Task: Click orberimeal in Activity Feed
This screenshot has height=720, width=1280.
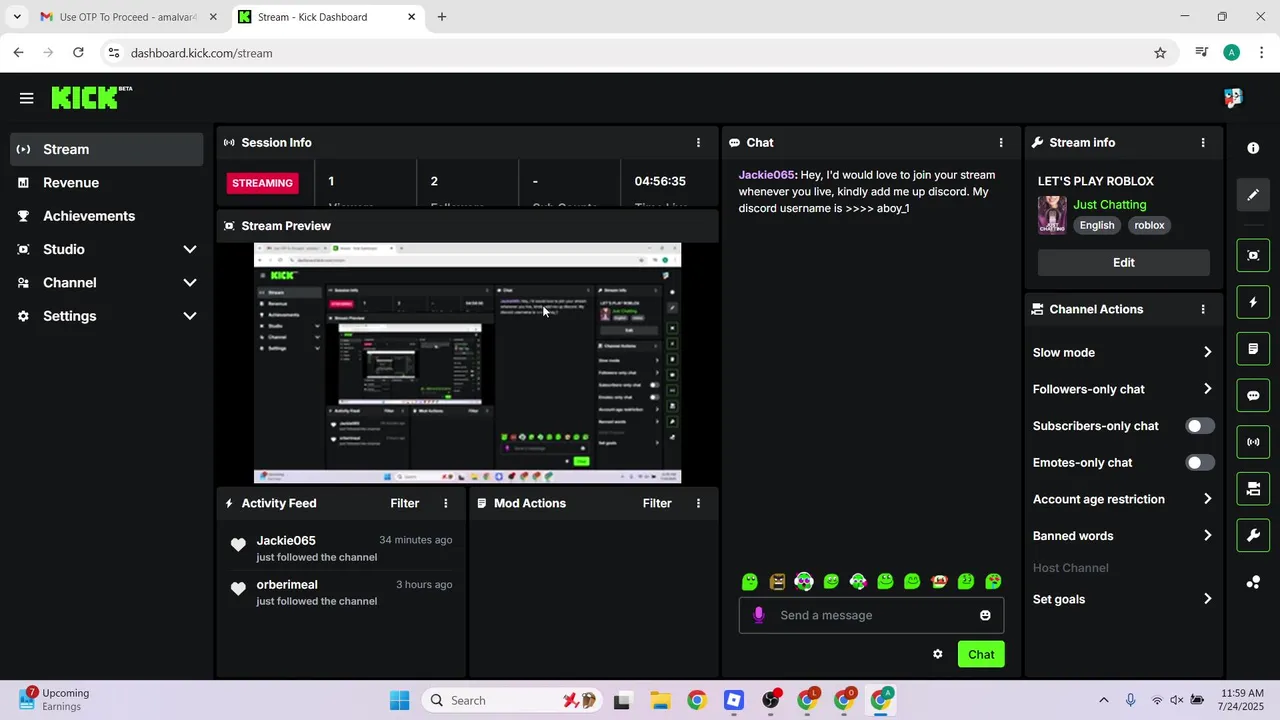Action: 287,585
